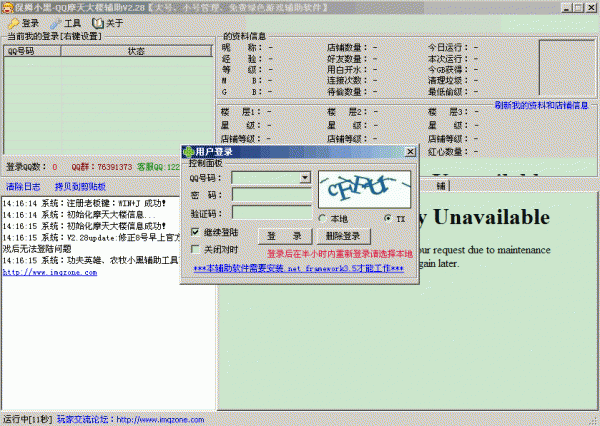
Task: Click the 红心数量 label
Action: click(x=448, y=152)
